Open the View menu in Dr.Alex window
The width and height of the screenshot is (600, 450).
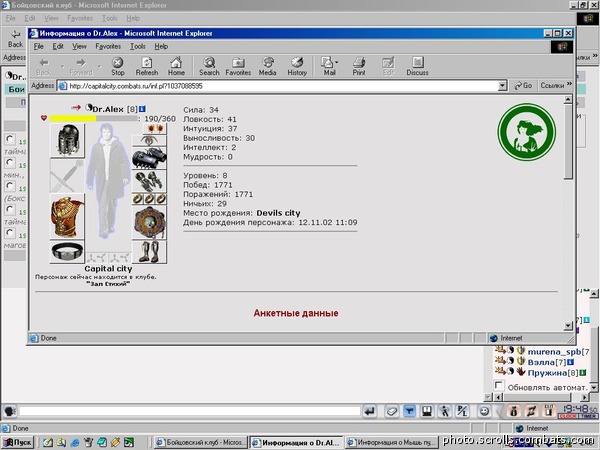coord(79,47)
